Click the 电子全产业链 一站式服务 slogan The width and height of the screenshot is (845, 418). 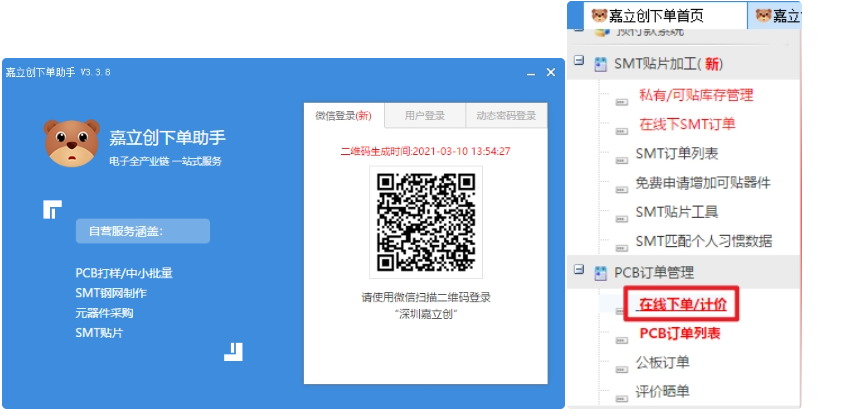point(165,161)
